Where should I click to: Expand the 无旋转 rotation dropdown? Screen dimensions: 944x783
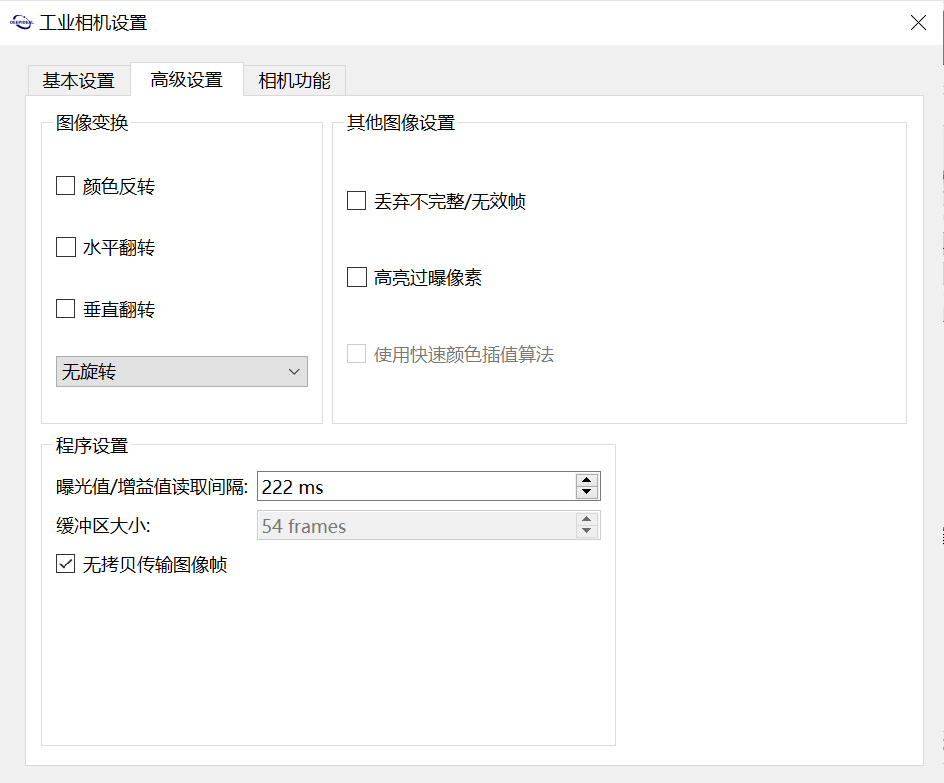coord(181,372)
